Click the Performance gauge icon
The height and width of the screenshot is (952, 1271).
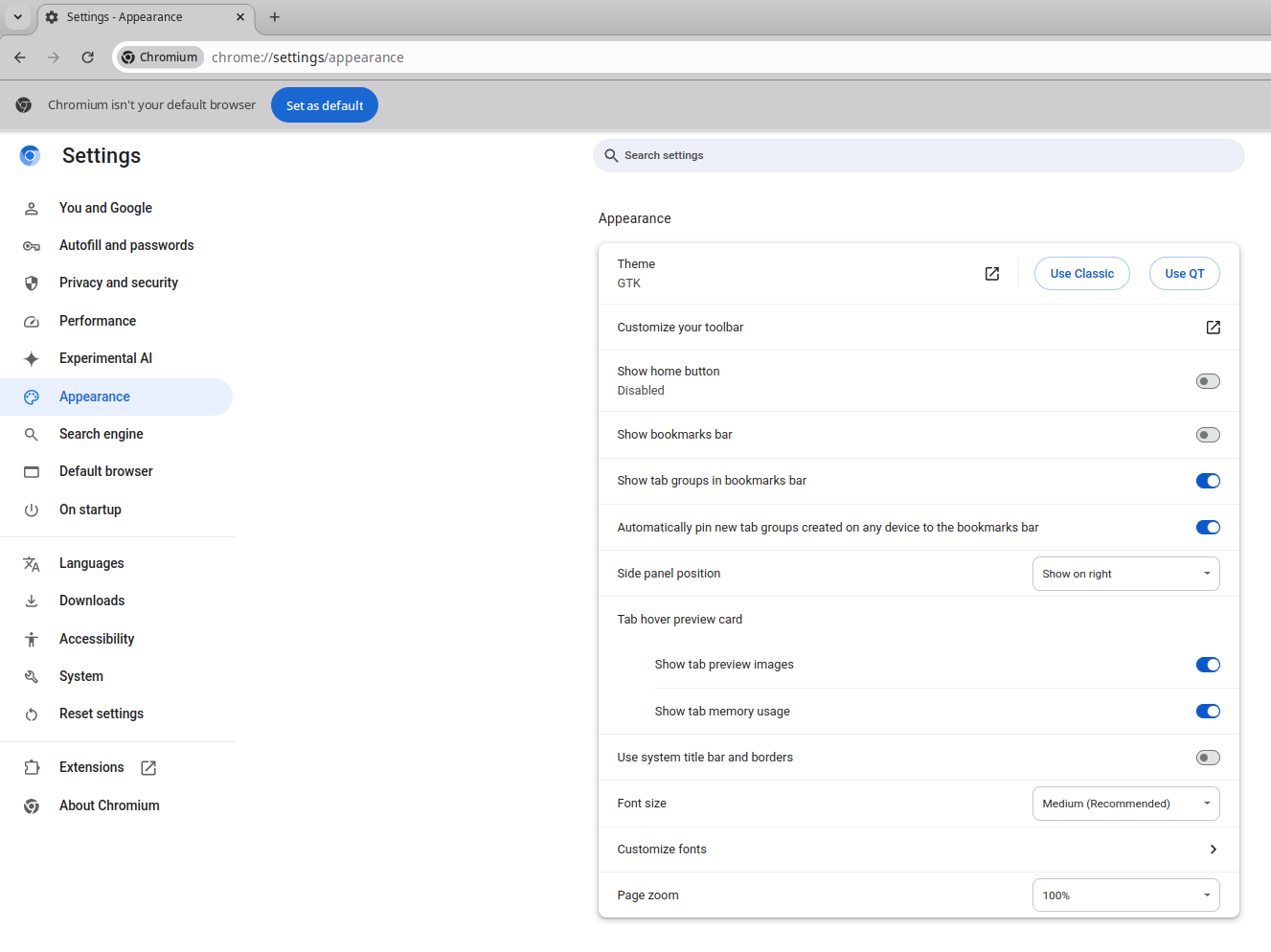click(x=32, y=321)
